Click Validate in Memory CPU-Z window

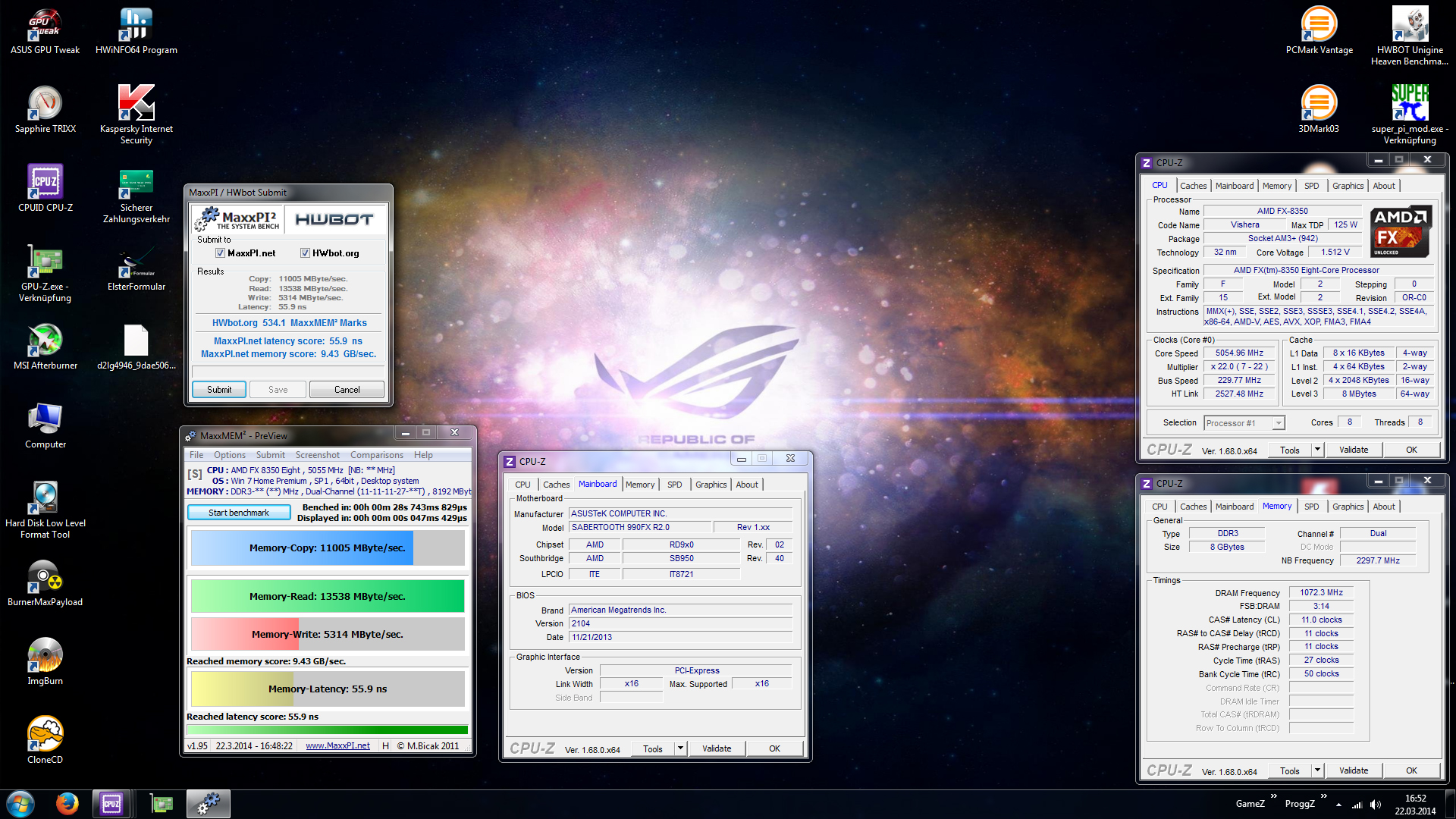[1354, 770]
